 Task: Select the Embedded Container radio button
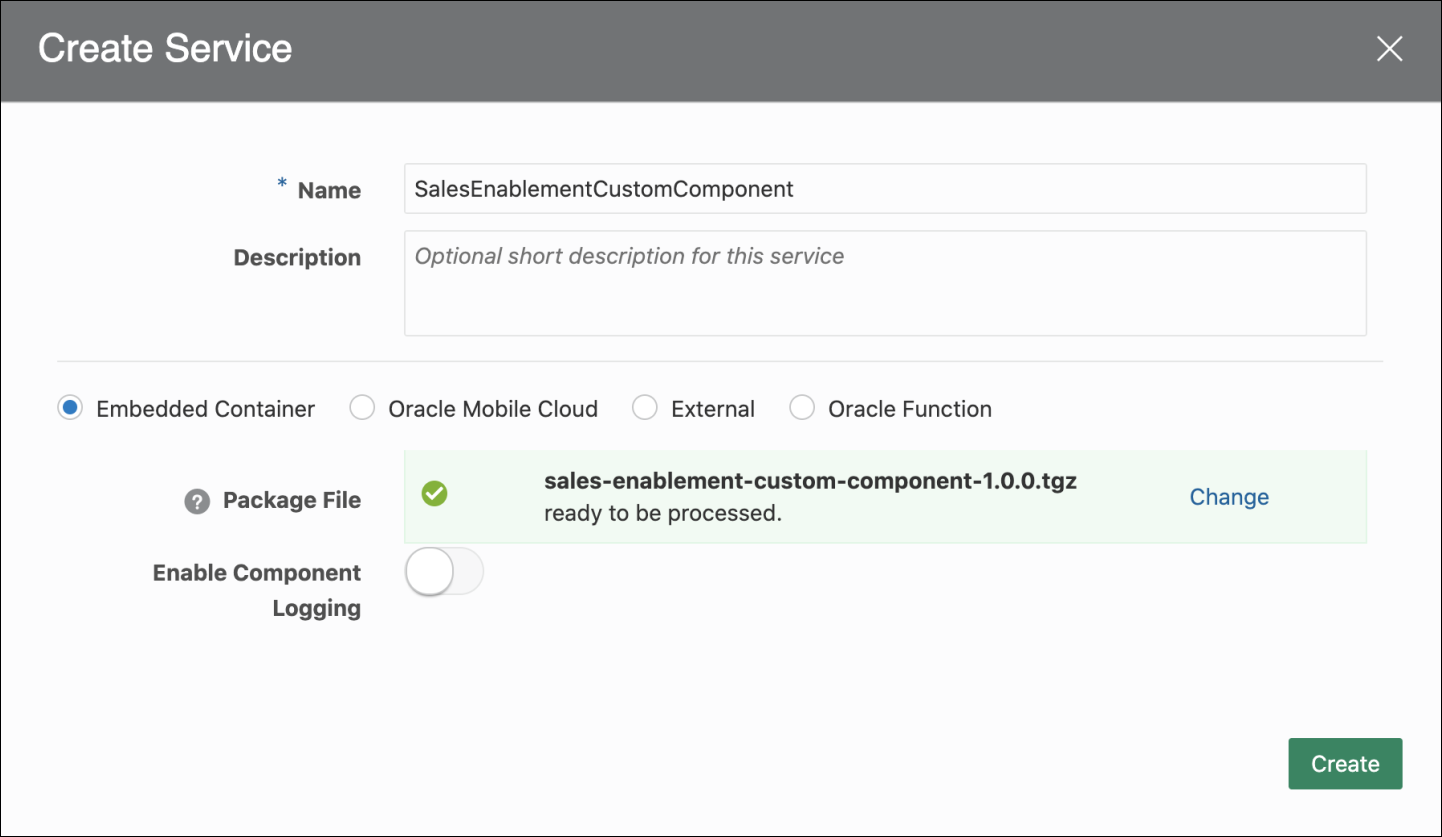[69, 408]
